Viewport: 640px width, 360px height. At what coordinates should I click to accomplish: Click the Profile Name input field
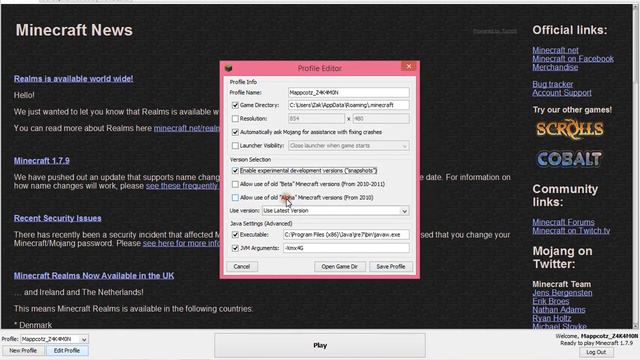(349, 93)
